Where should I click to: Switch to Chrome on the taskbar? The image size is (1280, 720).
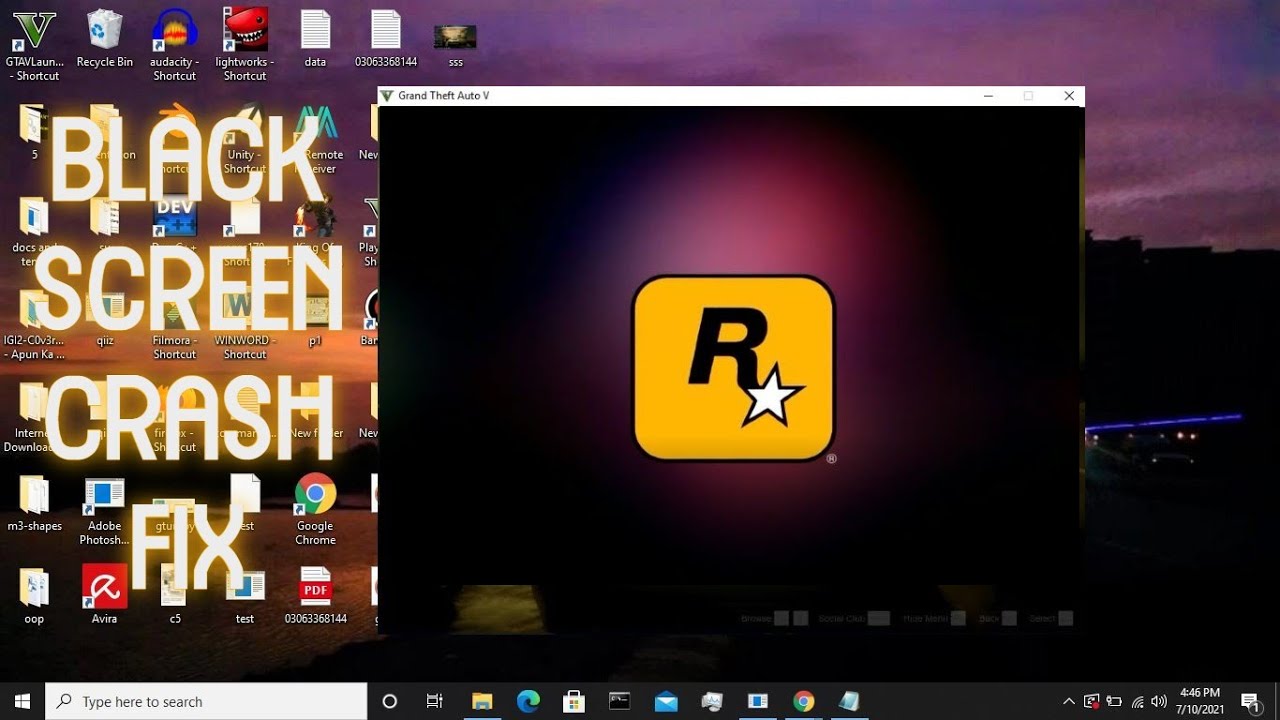tap(804, 701)
